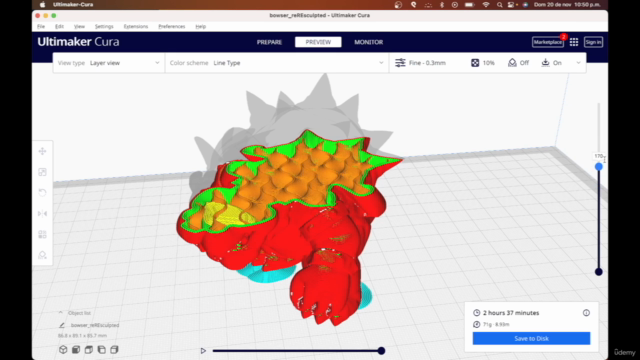Screen dimensions: 640x360
Task: Open the Preferences menu
Action: point(172,27)
